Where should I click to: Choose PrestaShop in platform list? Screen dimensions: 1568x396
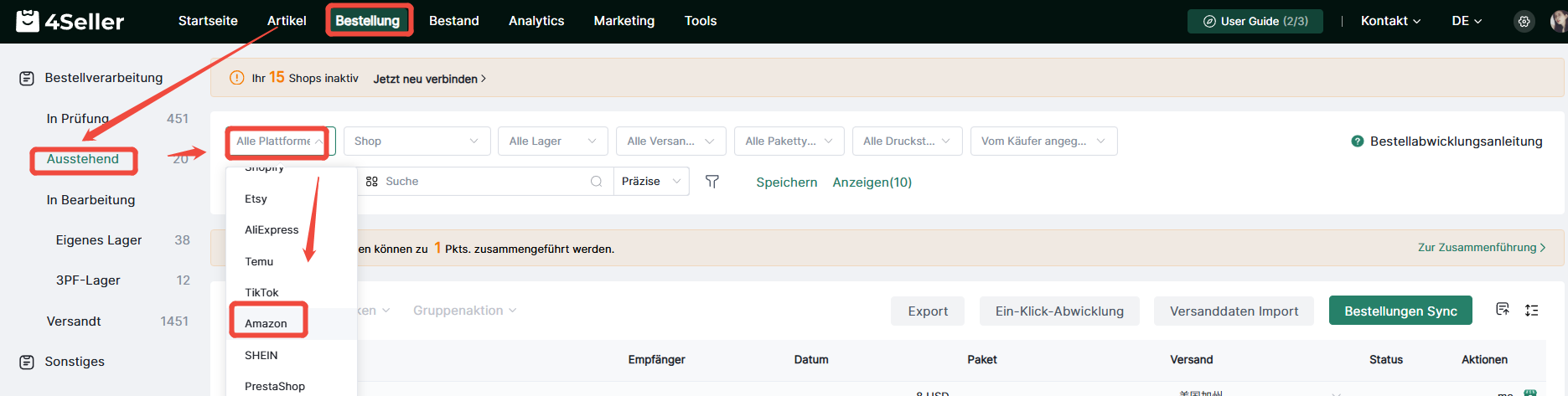click(292, 387)
